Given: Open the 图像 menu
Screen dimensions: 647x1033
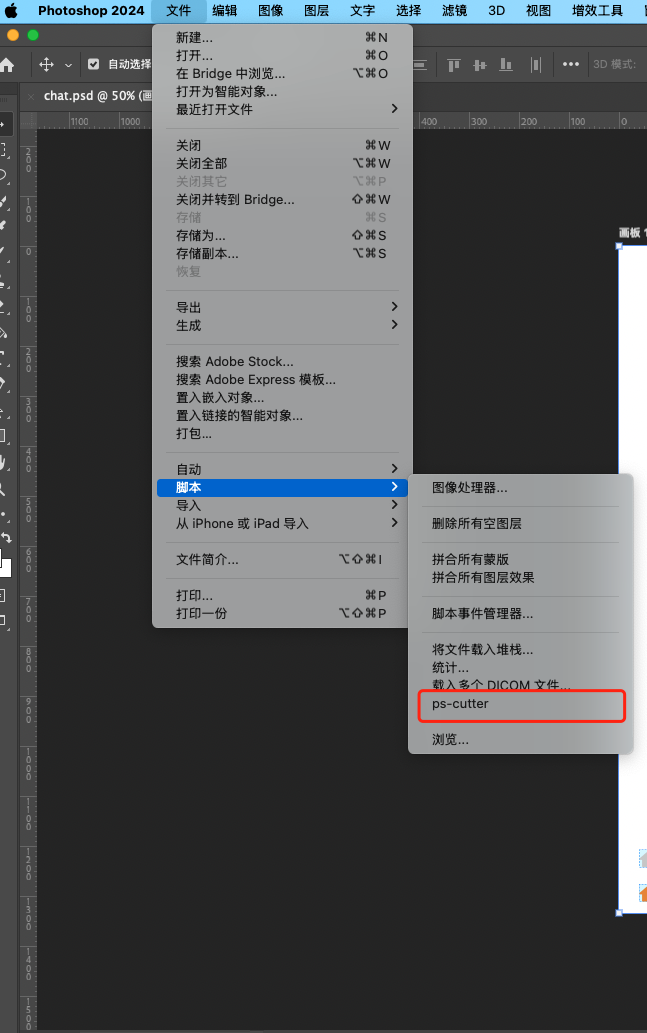Looking at the screenshot, I should [x=271, y=11].
